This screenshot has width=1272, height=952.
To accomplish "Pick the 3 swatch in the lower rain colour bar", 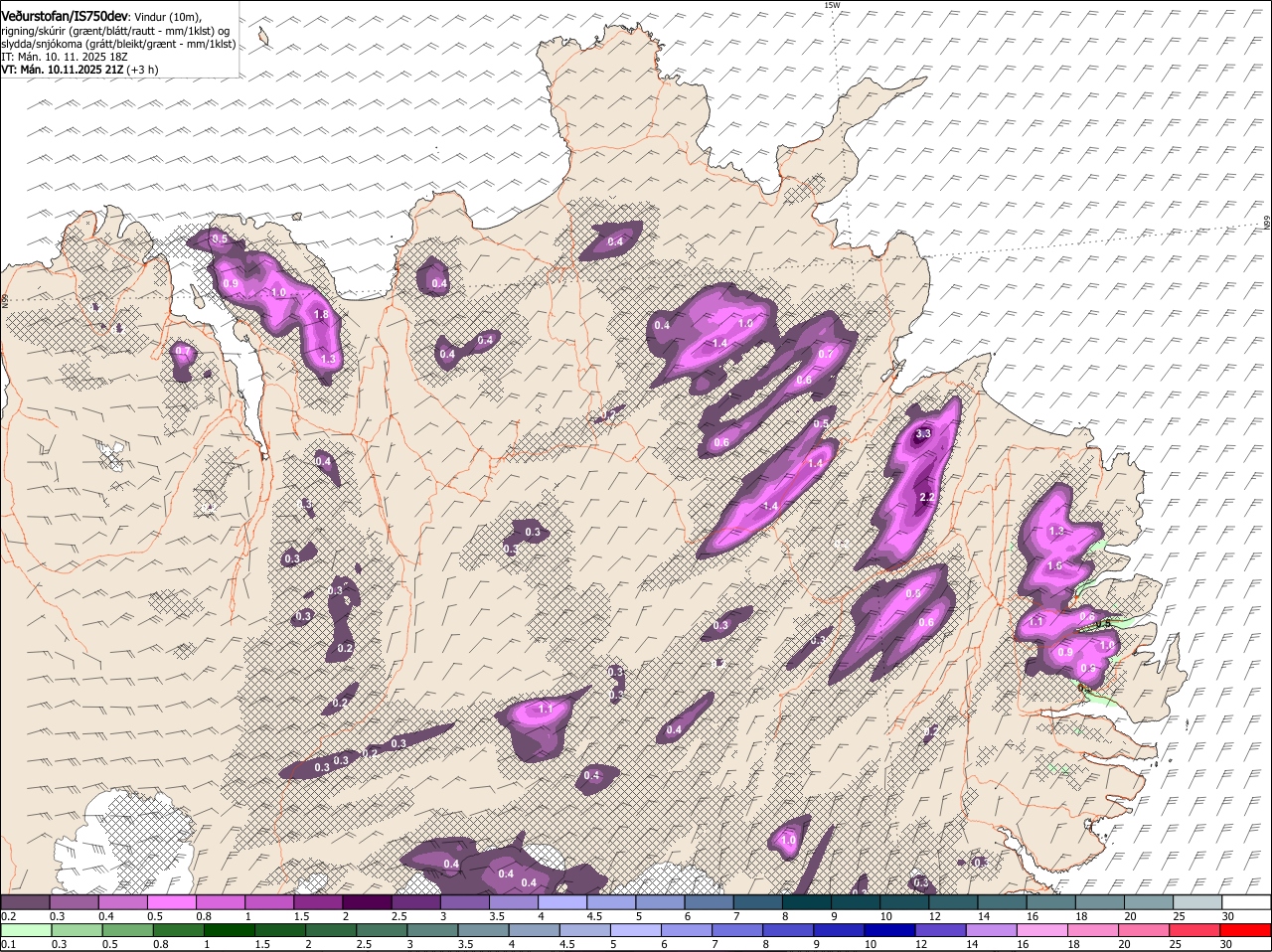I will tap(432, 931).
